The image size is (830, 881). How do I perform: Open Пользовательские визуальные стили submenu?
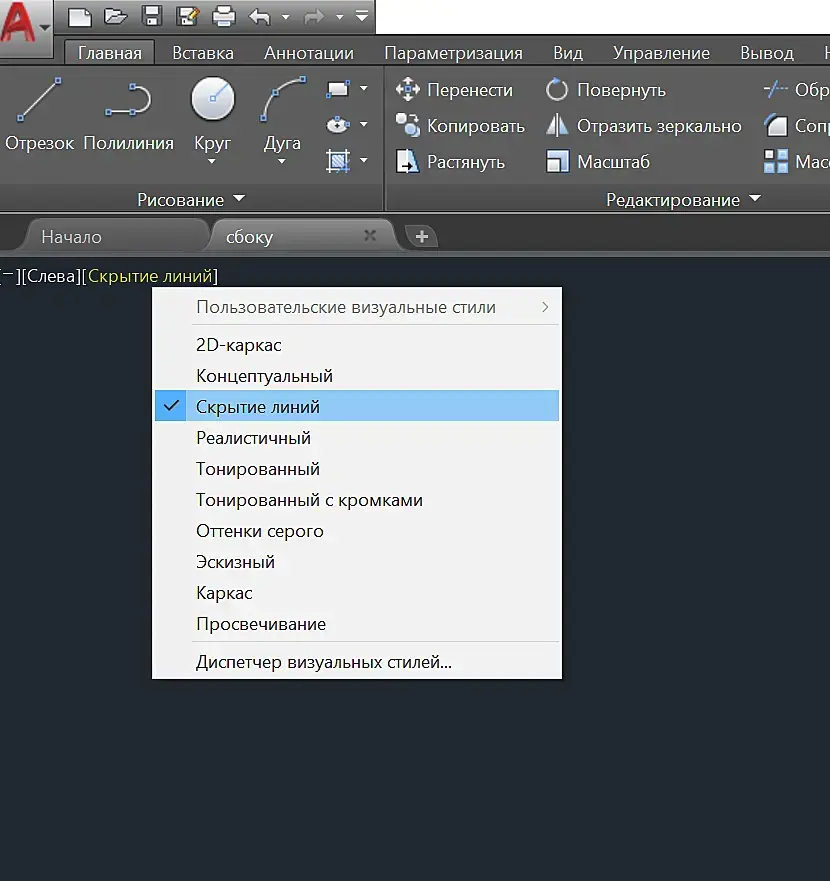point(357,307)
